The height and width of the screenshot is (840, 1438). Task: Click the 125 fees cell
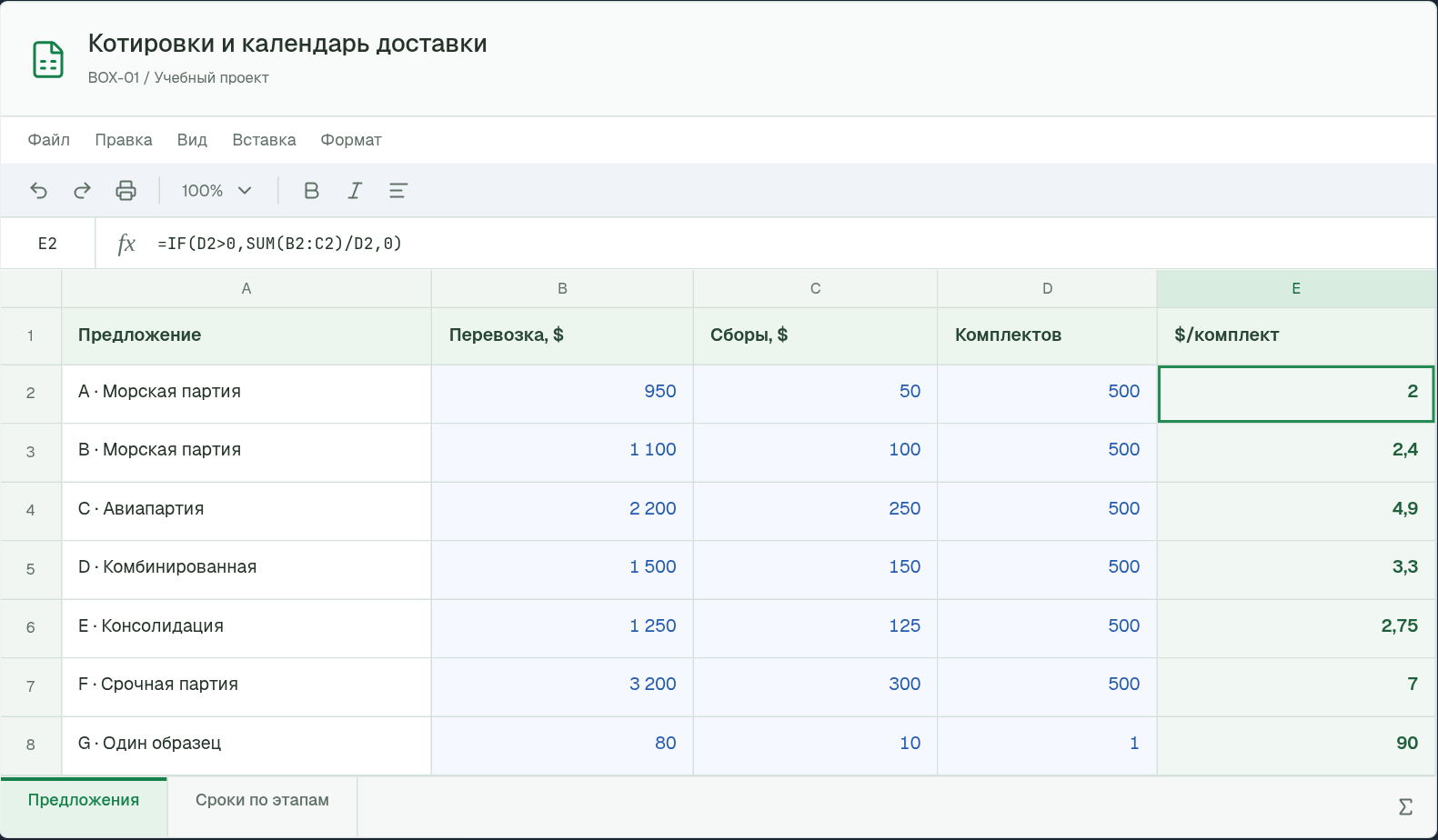(816, 627)
